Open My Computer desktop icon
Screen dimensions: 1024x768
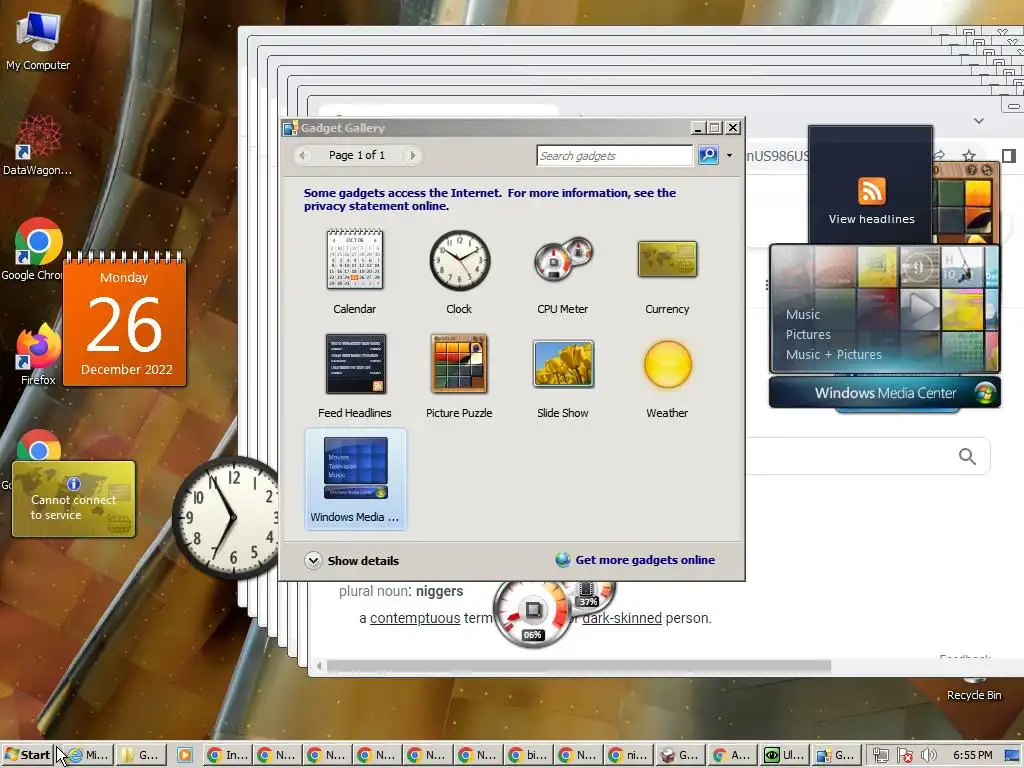tap(38, 40)
